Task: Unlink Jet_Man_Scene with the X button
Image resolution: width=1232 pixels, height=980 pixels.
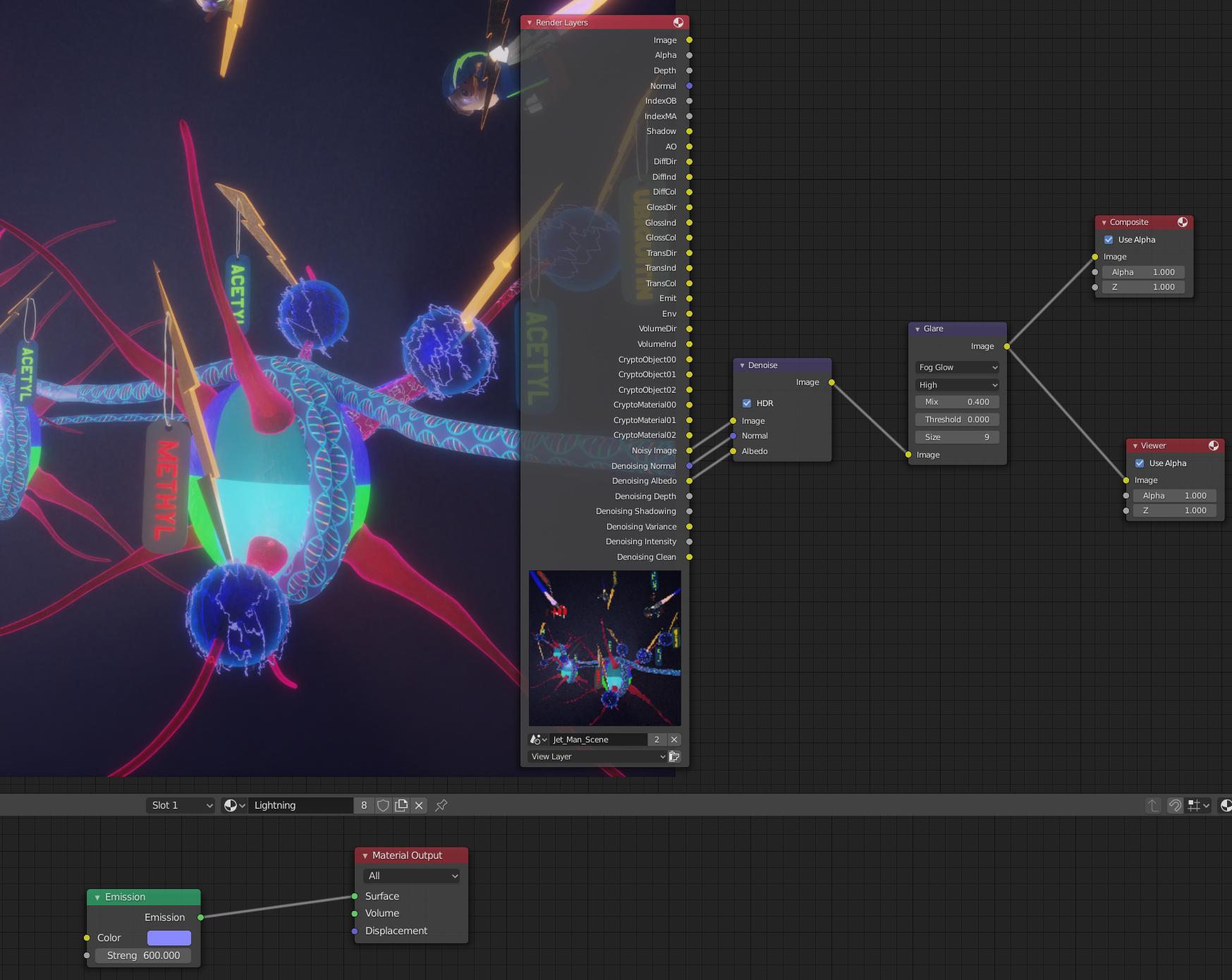Action: tap(674, 740)
